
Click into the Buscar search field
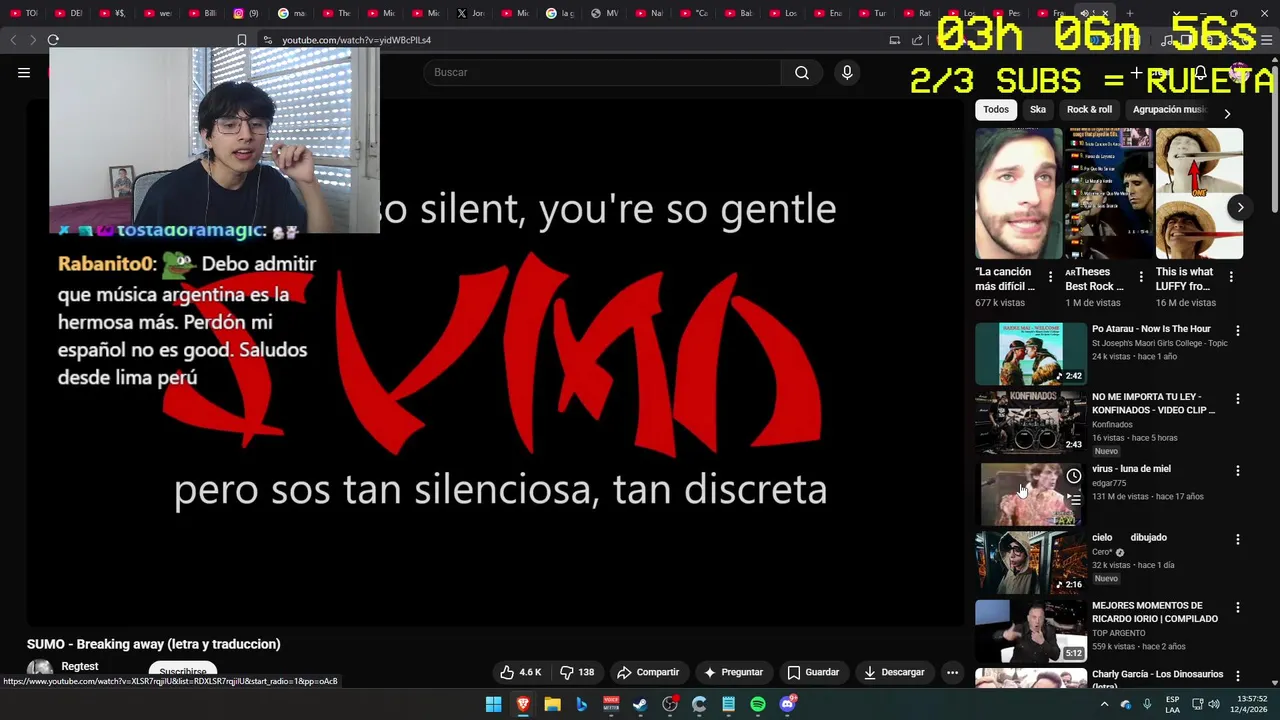[x=602, y=72]
